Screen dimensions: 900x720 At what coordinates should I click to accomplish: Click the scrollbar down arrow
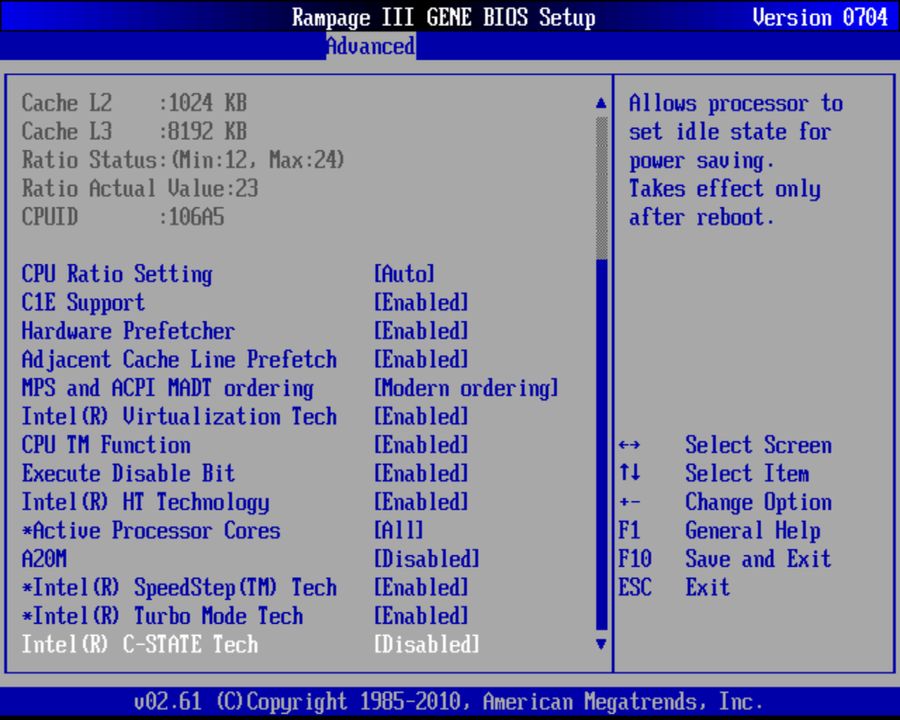point(601,644)
